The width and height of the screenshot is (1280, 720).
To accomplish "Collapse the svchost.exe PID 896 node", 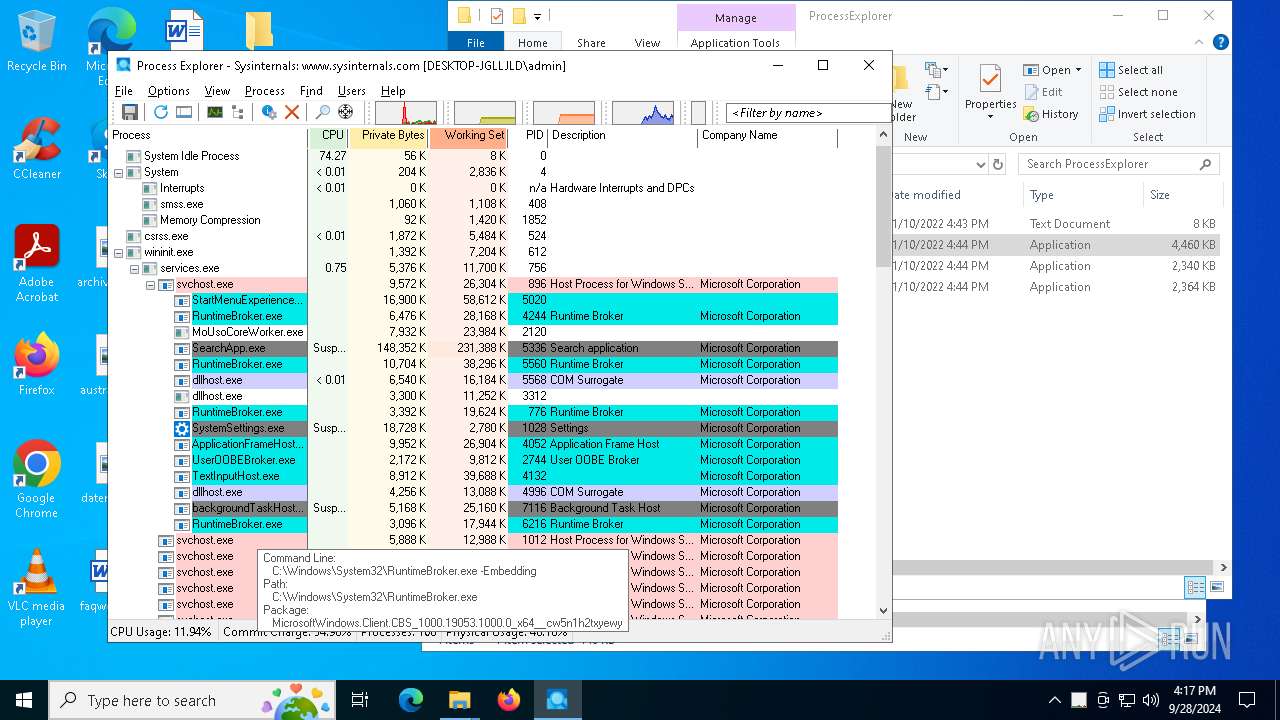I will point(151,284).
